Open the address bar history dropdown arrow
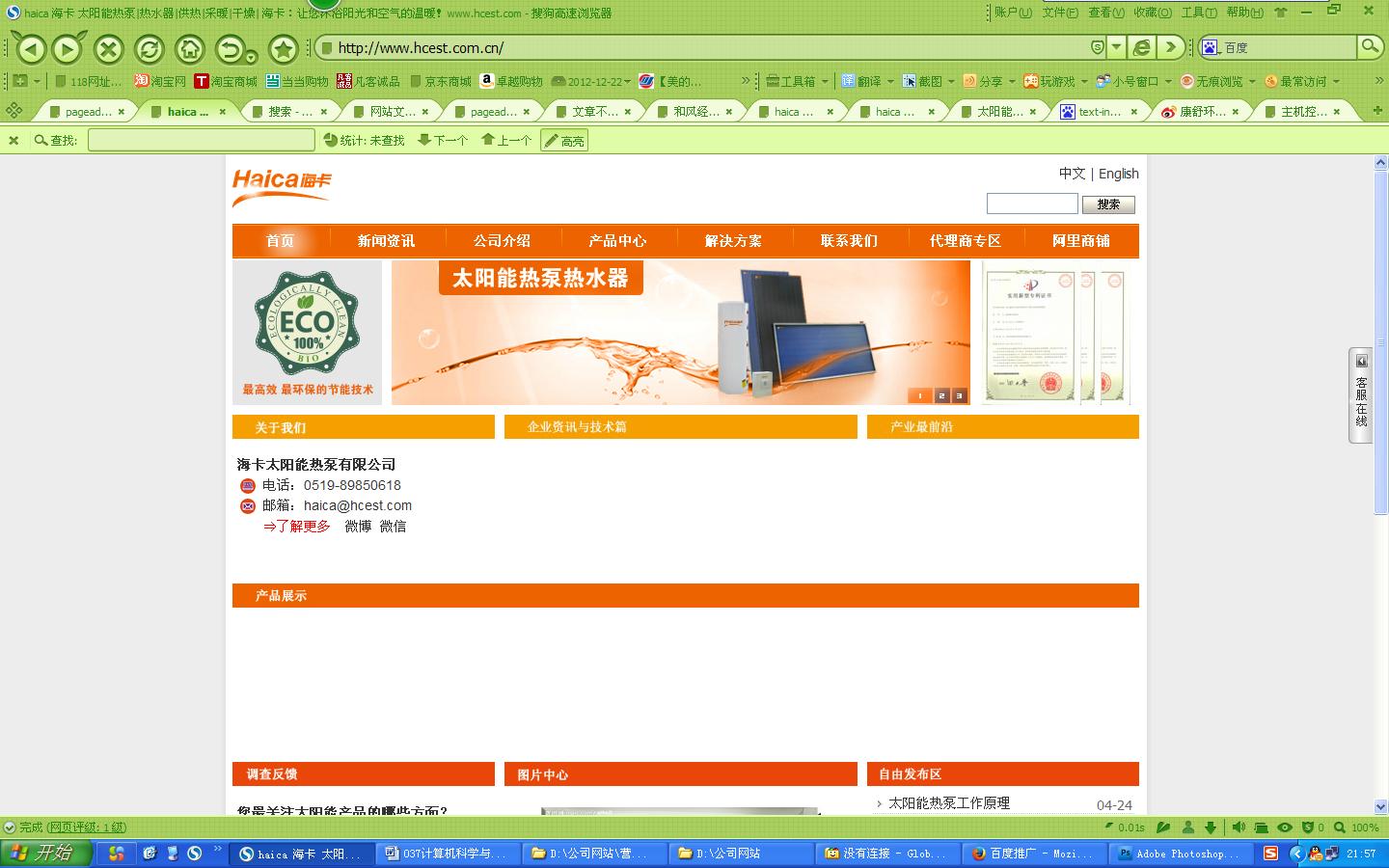The width and height of the screenshot is (1389, 868). coord(1116,46)
